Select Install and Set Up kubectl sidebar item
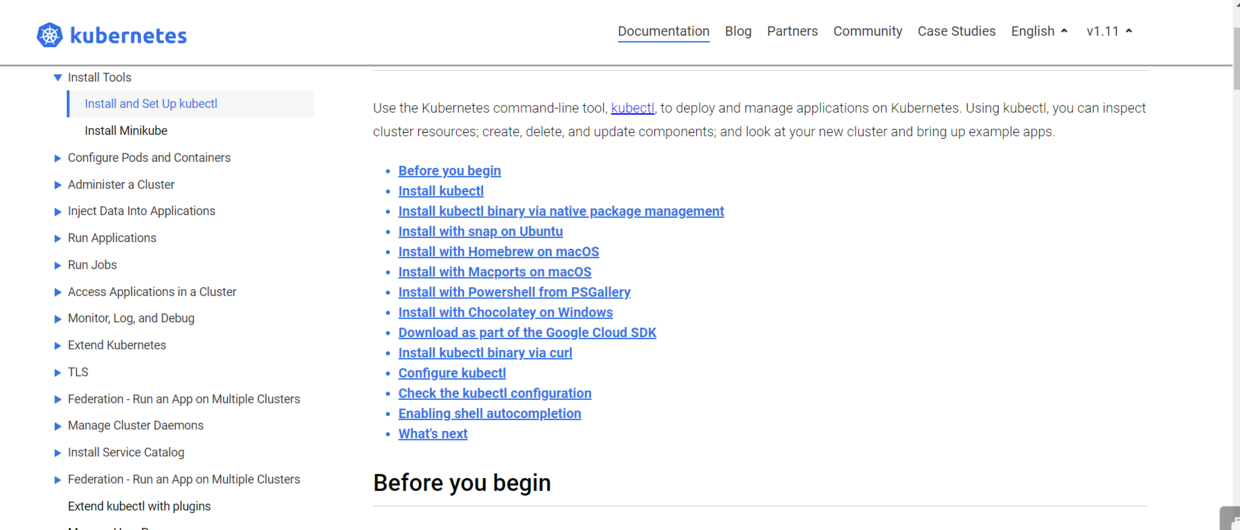The image size is (1240, 530). (191, 104)
